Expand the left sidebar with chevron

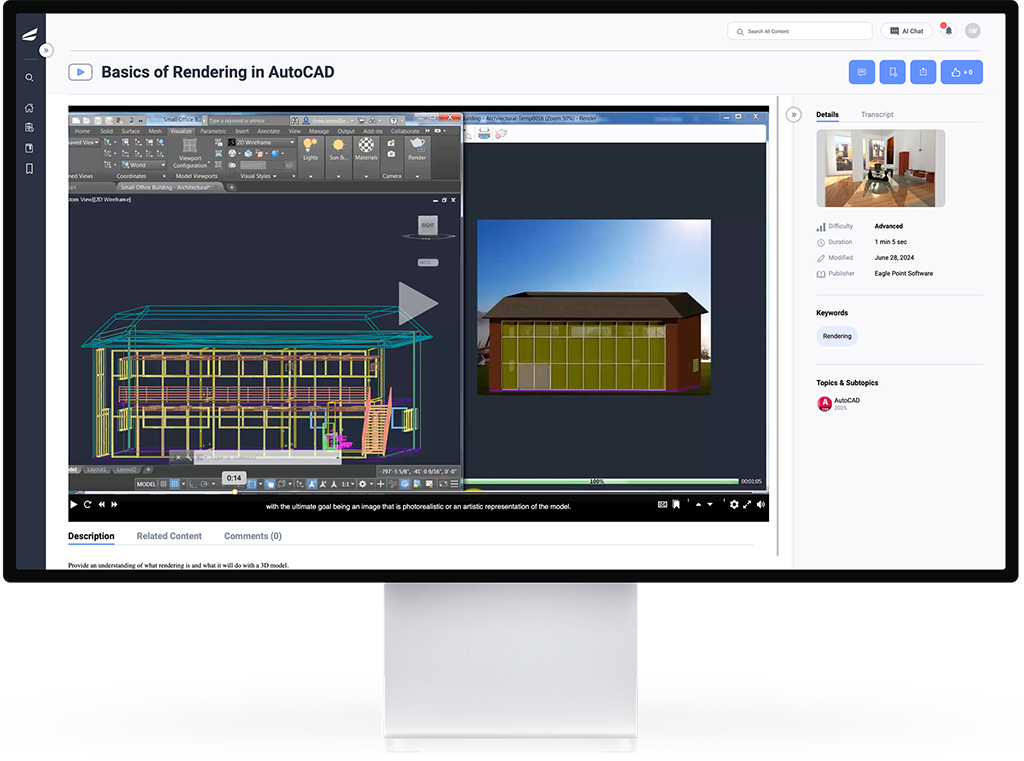46,50
